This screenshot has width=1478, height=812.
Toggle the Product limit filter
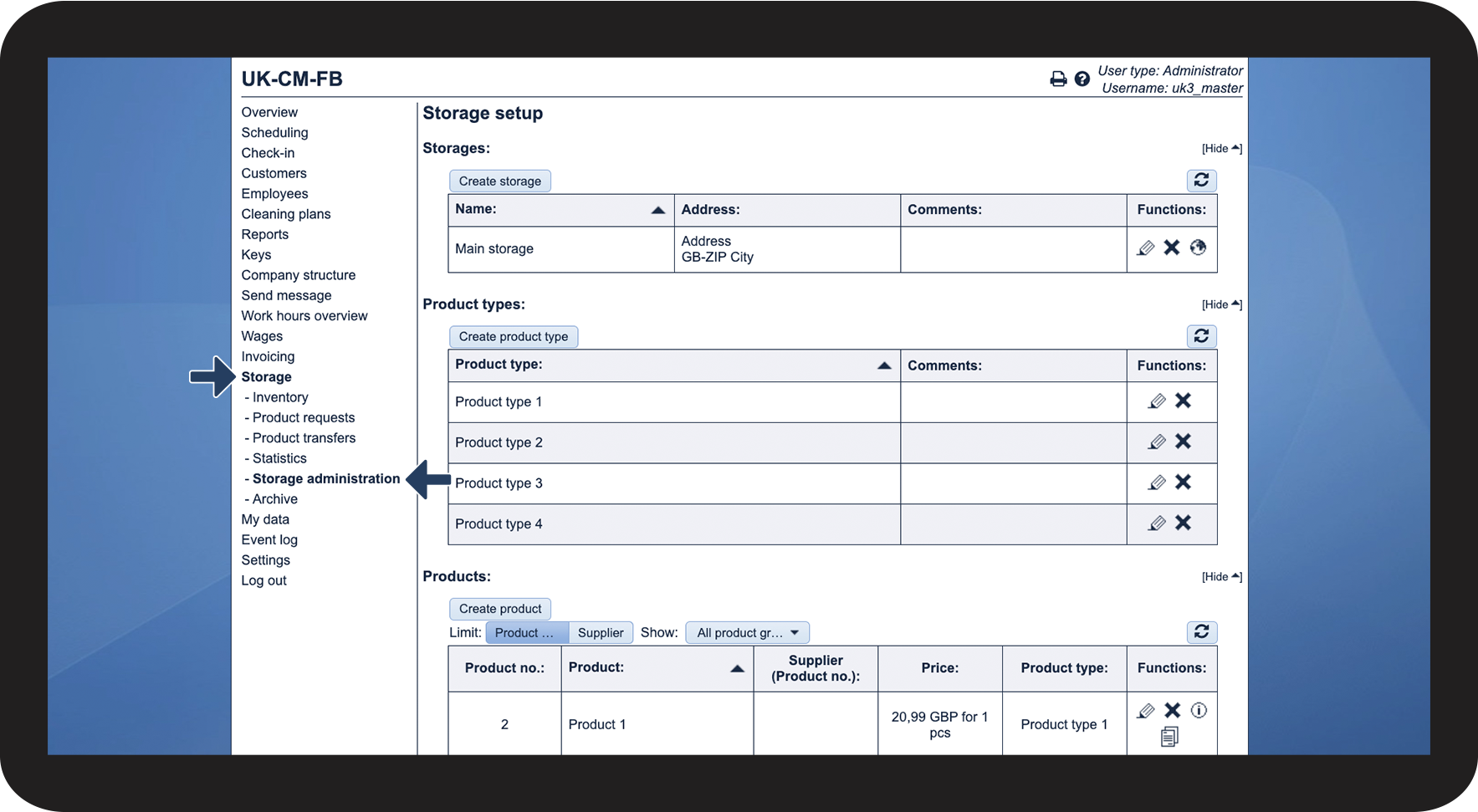pos(526,633)
